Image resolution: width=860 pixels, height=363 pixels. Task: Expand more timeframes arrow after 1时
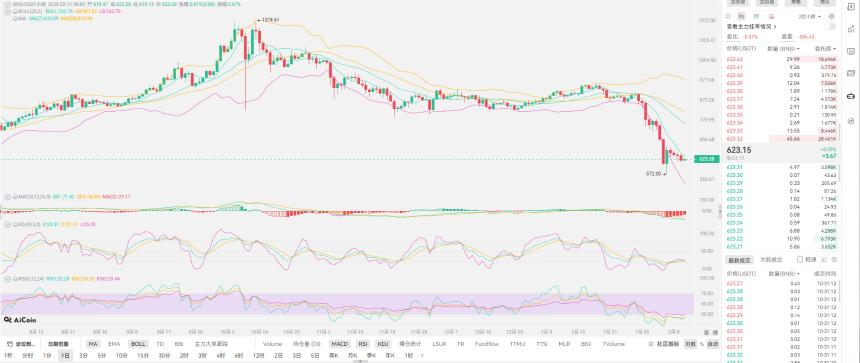pos(422,355)
